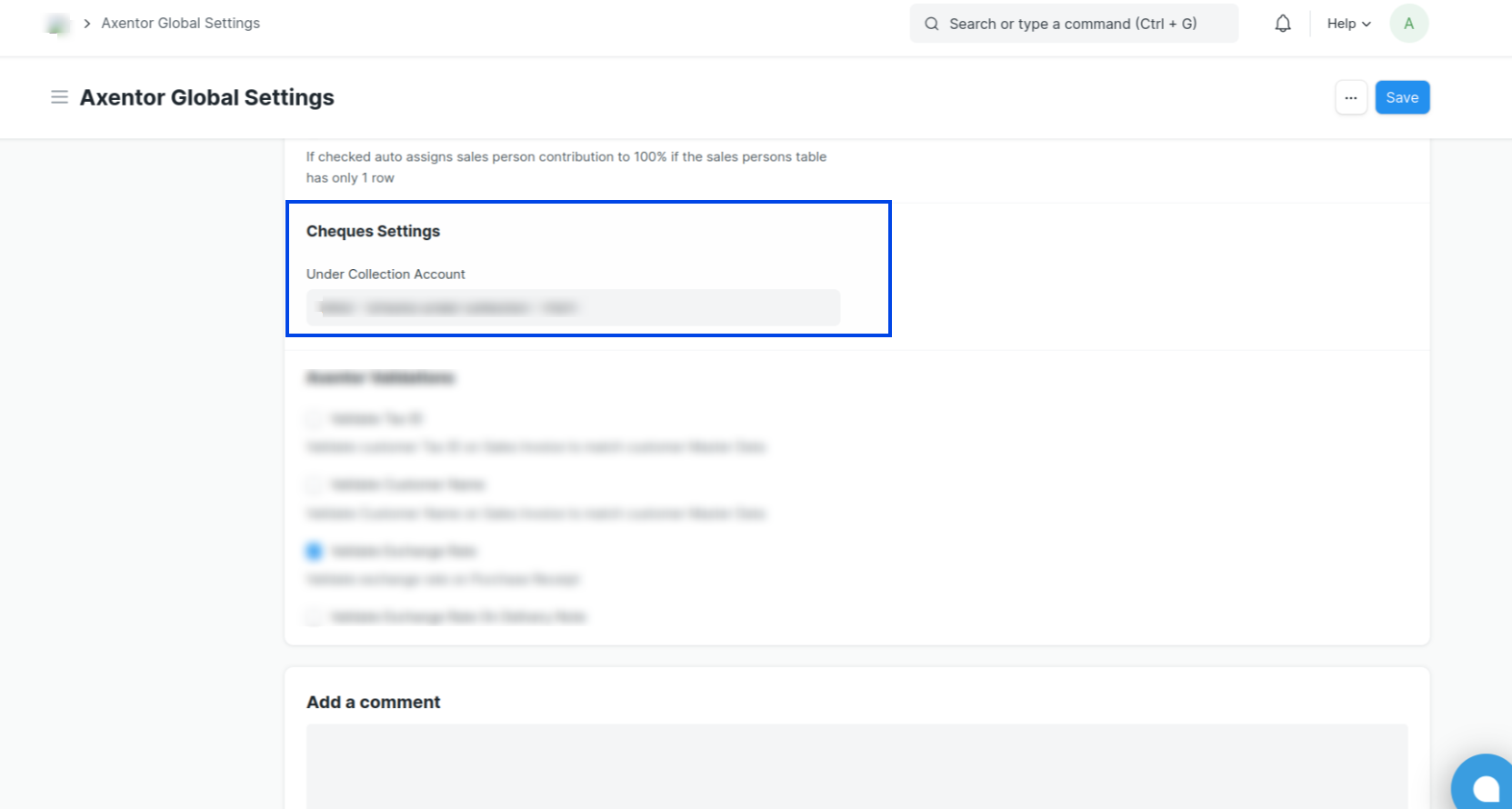Click the Cheques Settings section heading

click(x=373, y=231)
